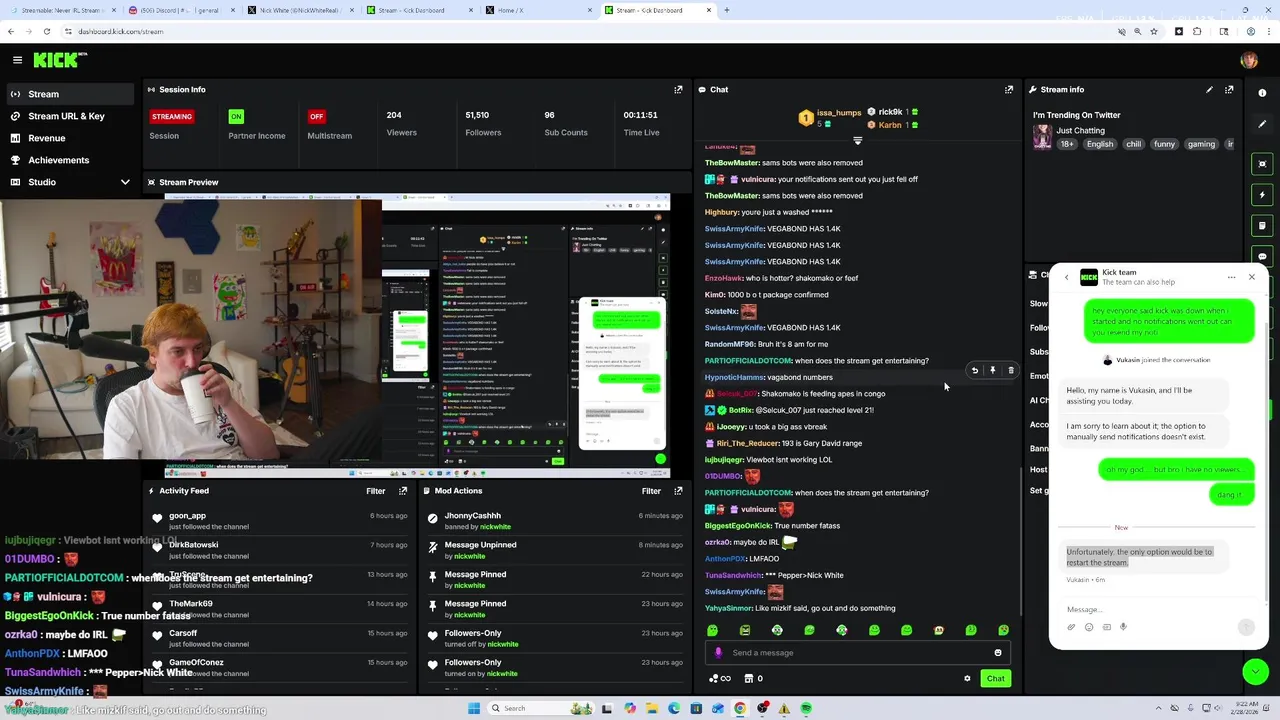Viewport: 1280px width, 720px height.
Task: Click the purple microphone icon in the chat input
Action: (x=718, y=653)
